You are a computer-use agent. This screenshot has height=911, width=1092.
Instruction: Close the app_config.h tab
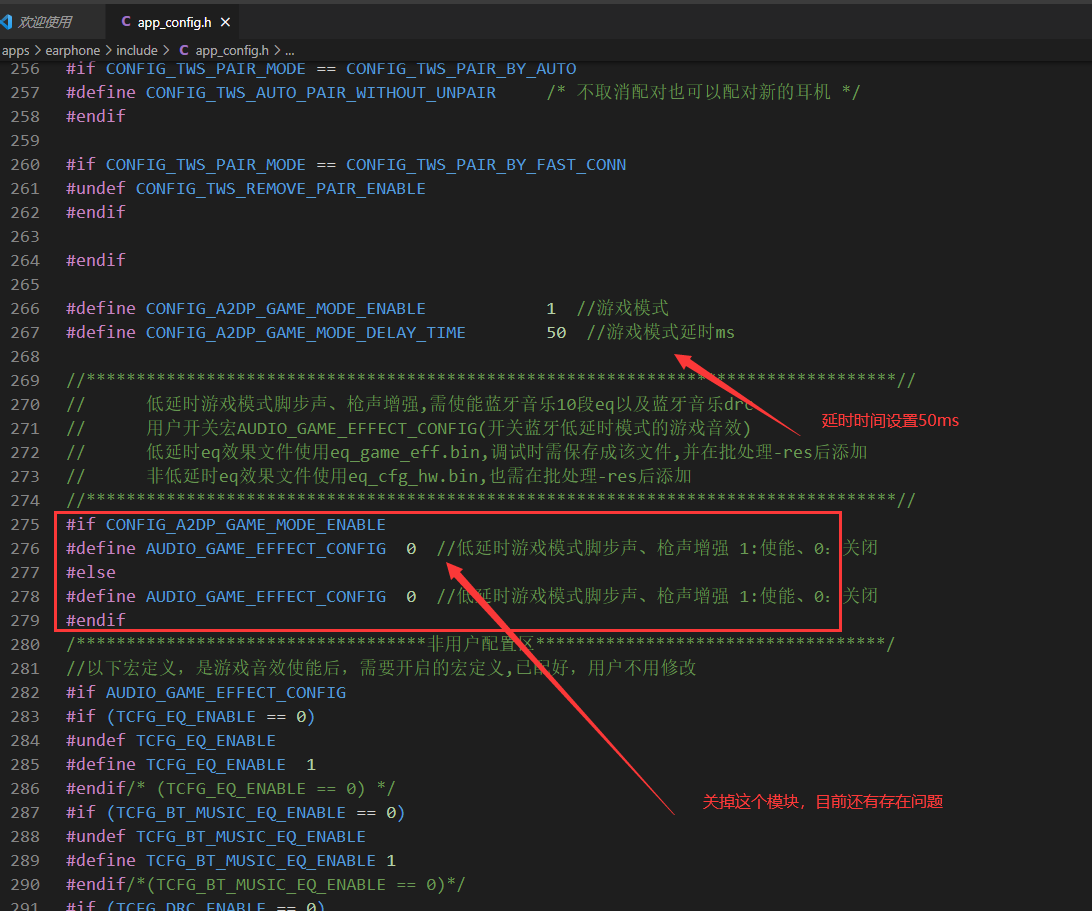click(x=226, y=22)
